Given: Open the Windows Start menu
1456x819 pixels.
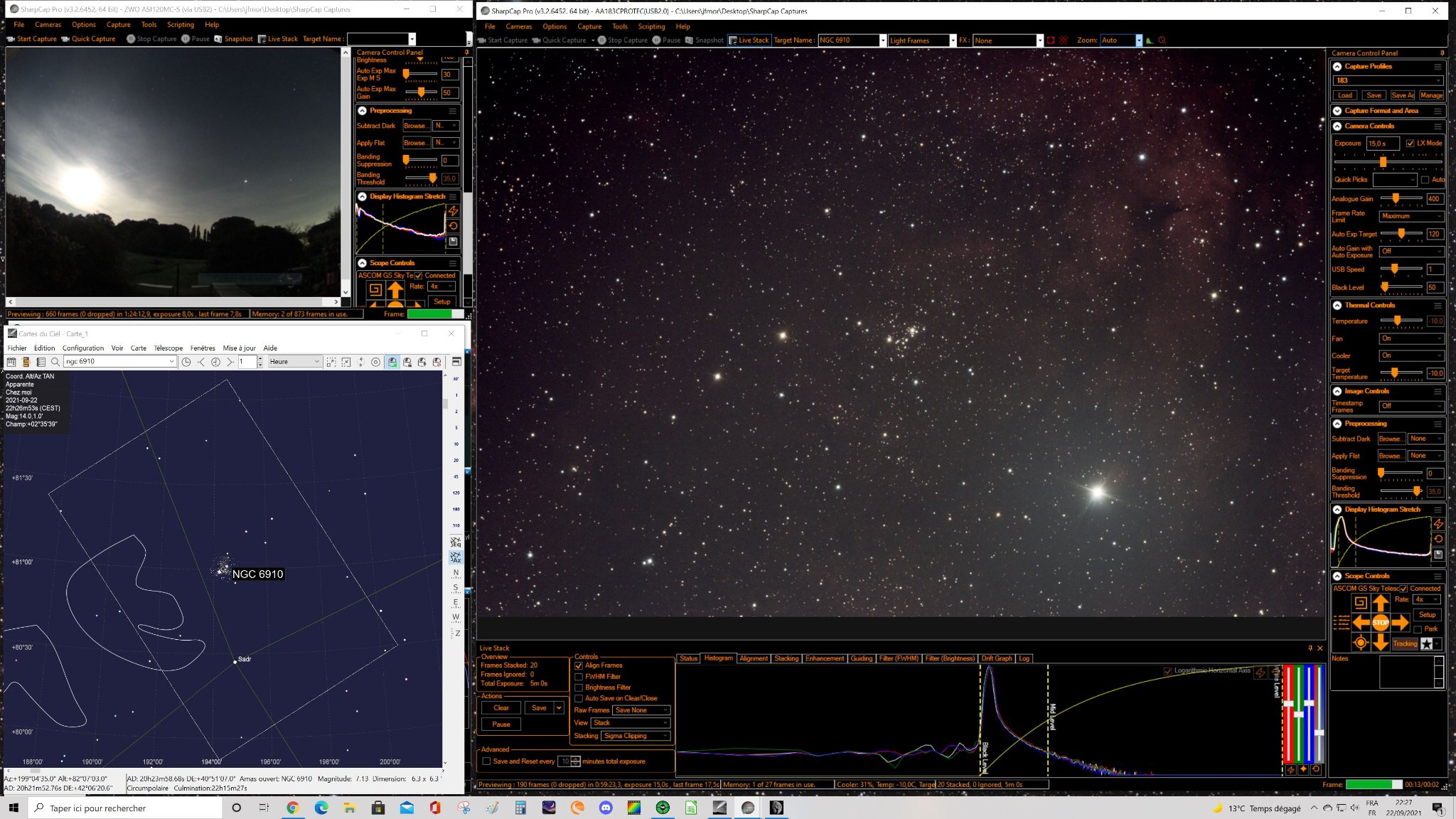Looking at the screenshot, I should pyautogui.click(x=14, y=808).
